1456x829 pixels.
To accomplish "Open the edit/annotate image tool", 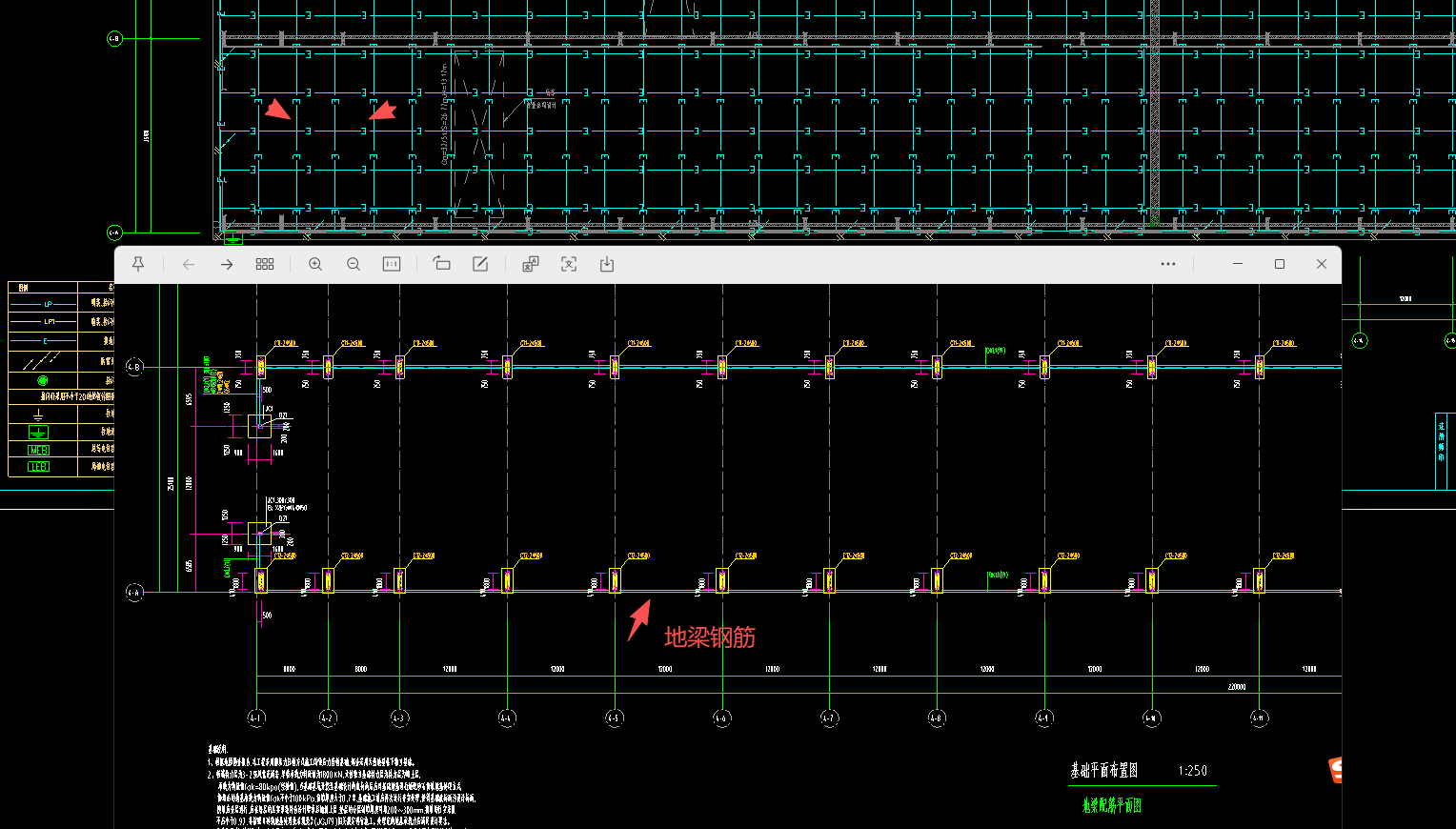I will (480, 264).
